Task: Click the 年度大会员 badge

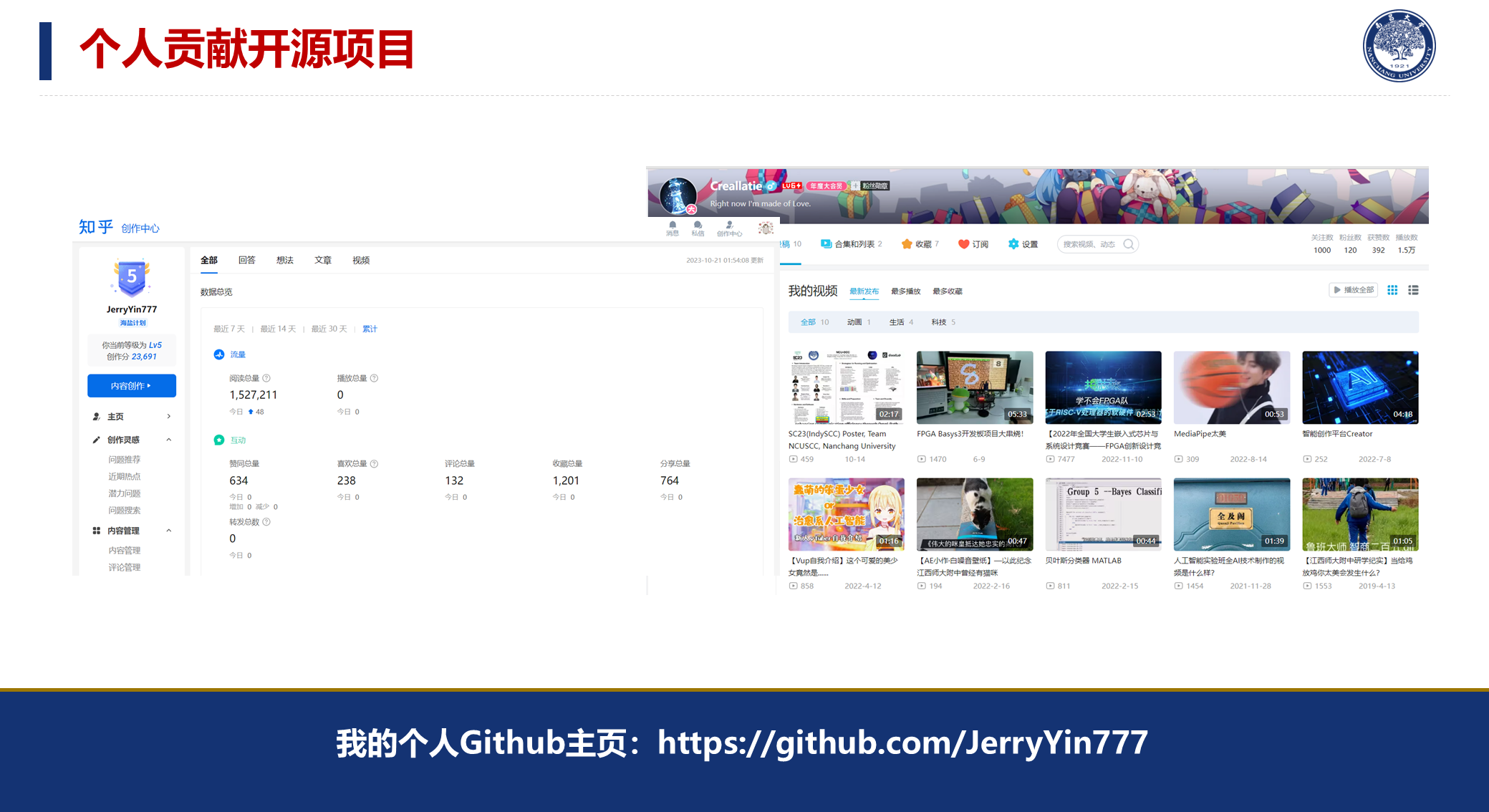Action: [826, 185]
